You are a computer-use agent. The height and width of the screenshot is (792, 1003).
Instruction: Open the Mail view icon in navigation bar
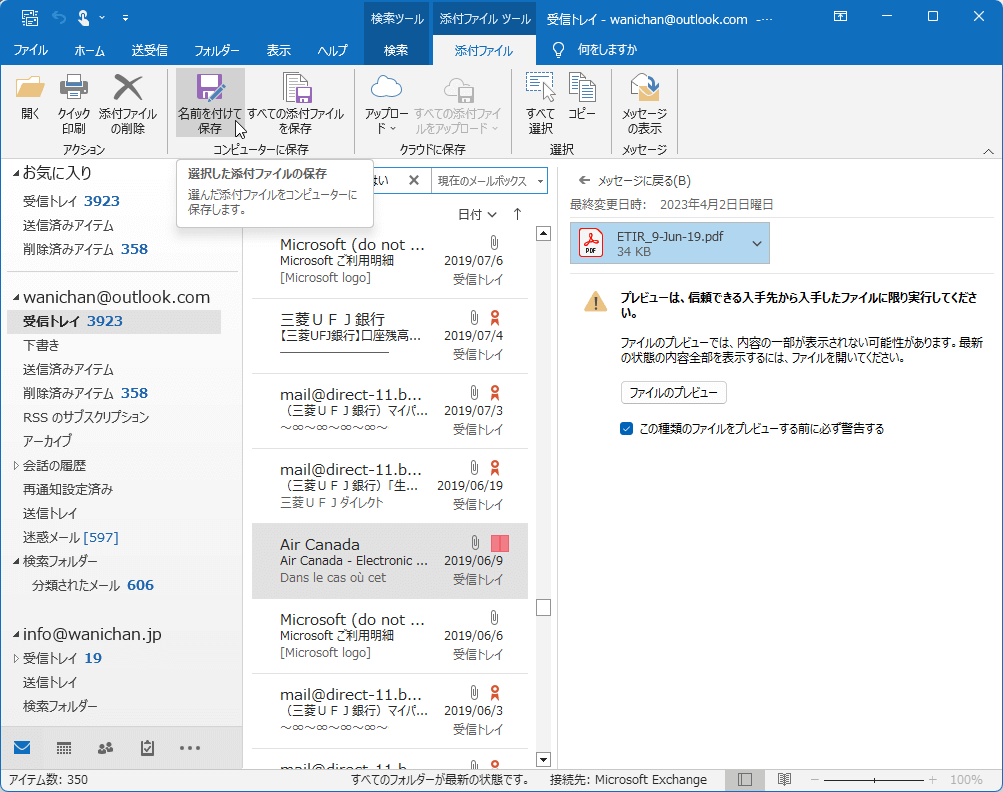click(x=22, y=747)
